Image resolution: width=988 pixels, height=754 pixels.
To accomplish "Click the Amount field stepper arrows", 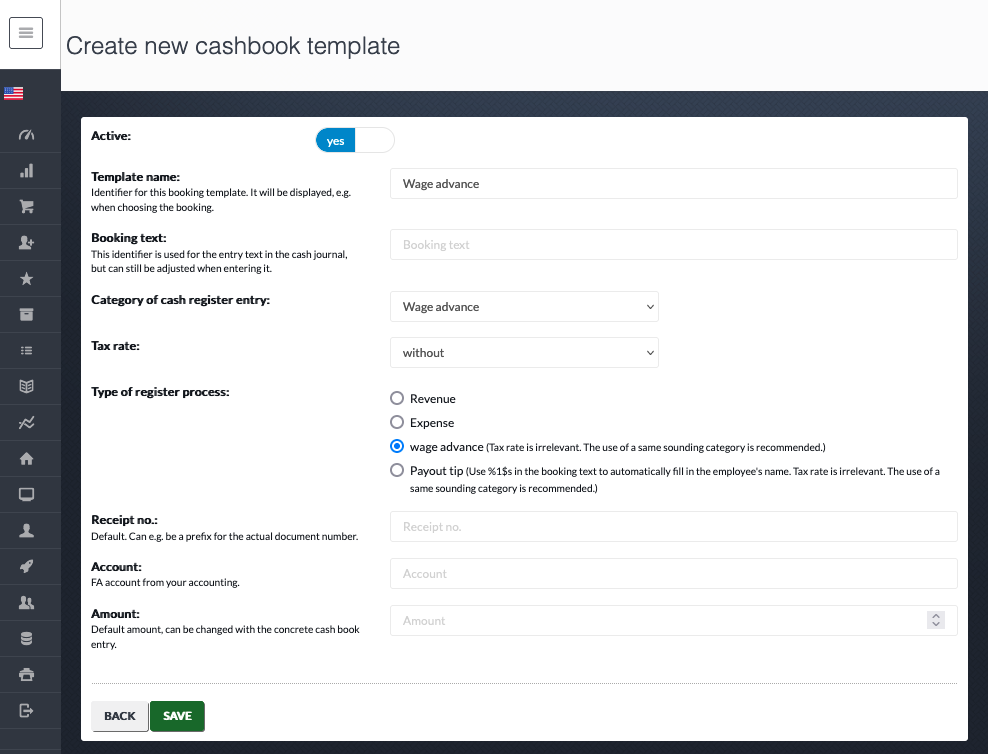I will (x=936, y=620).
